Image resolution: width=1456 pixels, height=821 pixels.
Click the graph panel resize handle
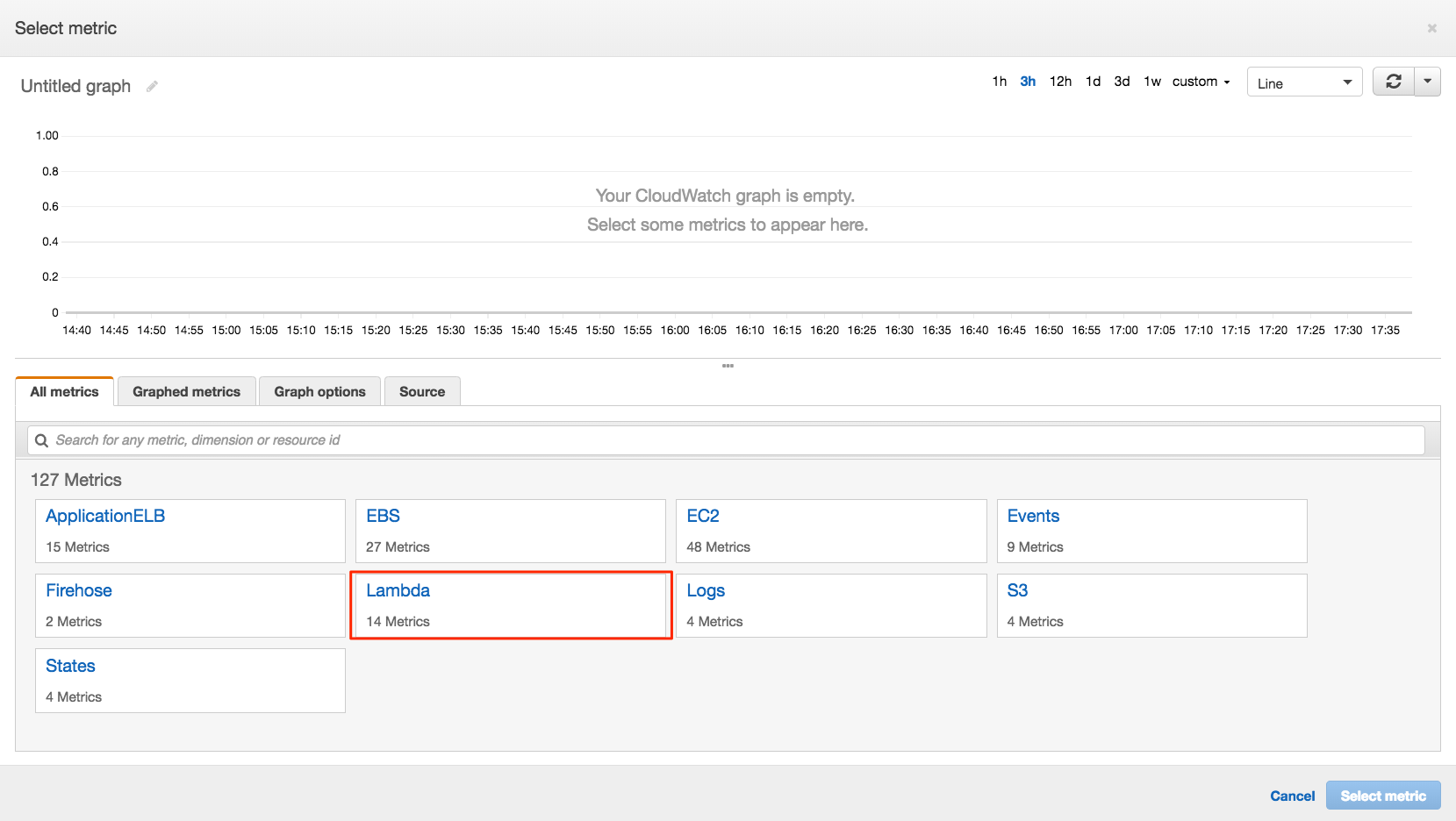point(728,366)
